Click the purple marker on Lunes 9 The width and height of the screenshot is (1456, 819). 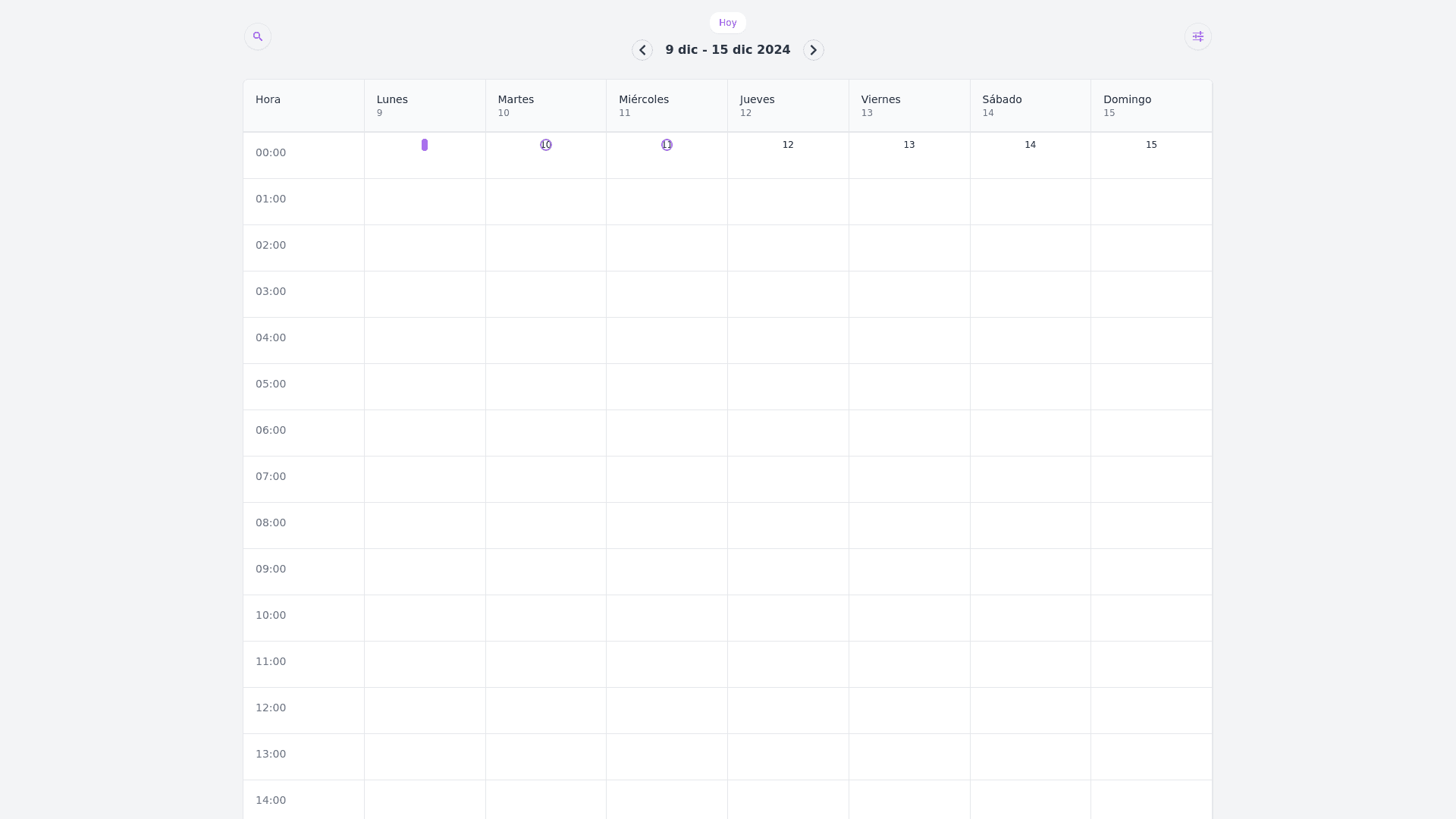click(x=425, y=145)
